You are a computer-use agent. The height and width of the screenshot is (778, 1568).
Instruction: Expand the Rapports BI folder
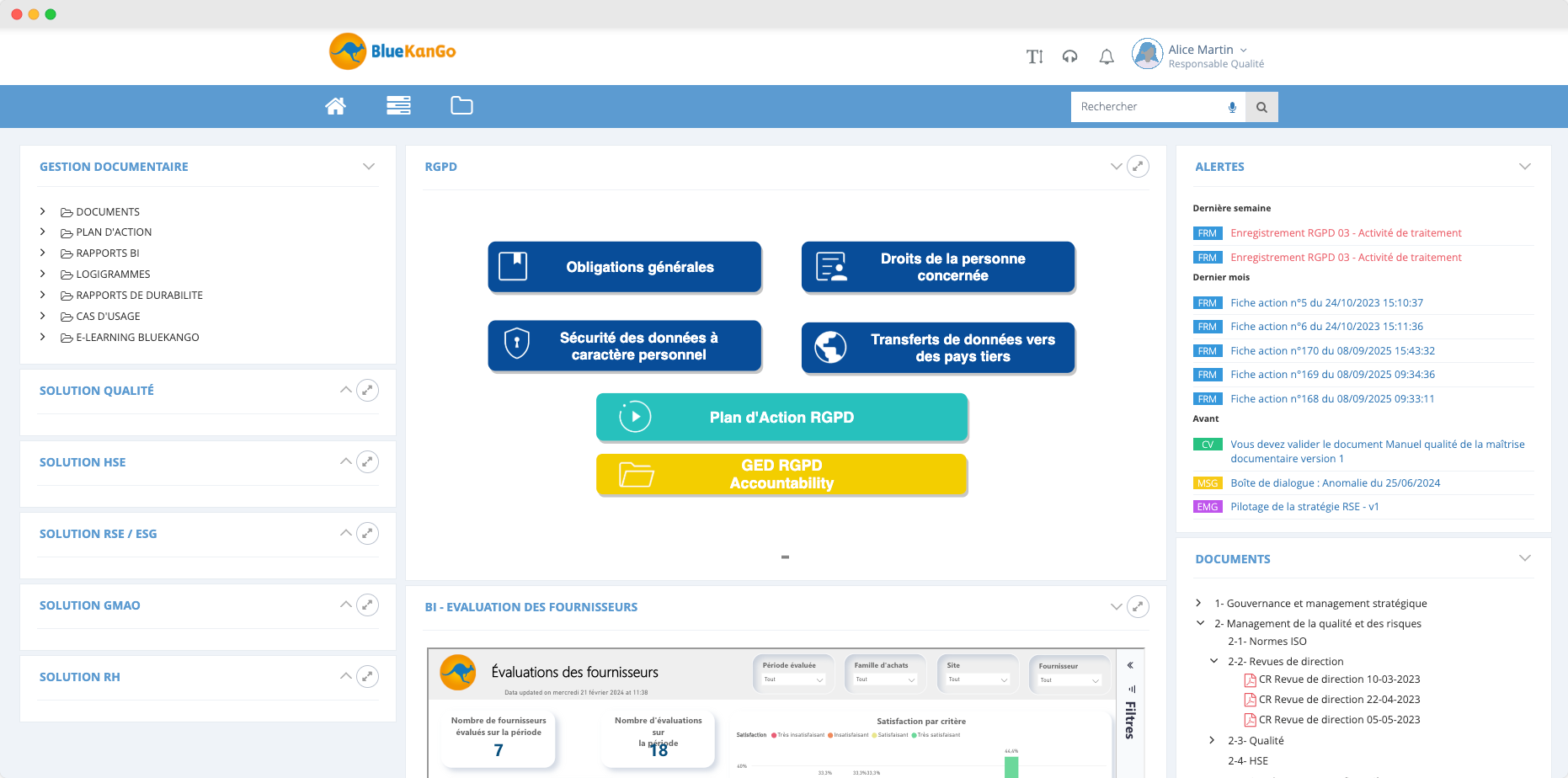(43, 253)
